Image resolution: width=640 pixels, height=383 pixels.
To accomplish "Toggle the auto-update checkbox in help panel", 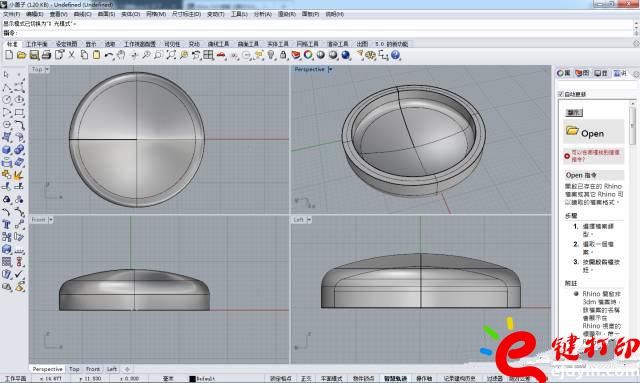I will click(561, 94).
